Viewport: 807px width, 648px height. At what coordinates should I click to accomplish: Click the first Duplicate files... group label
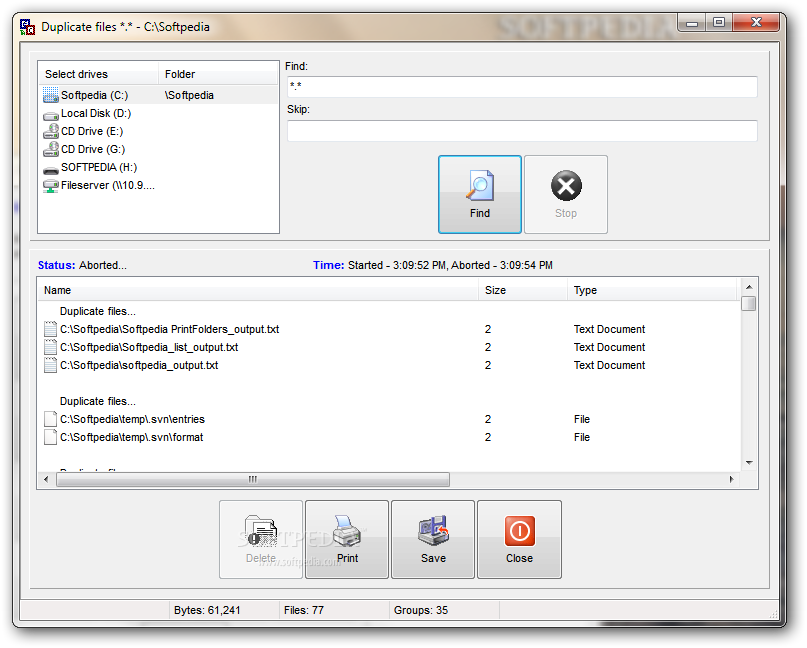click(x=98, y=311)
